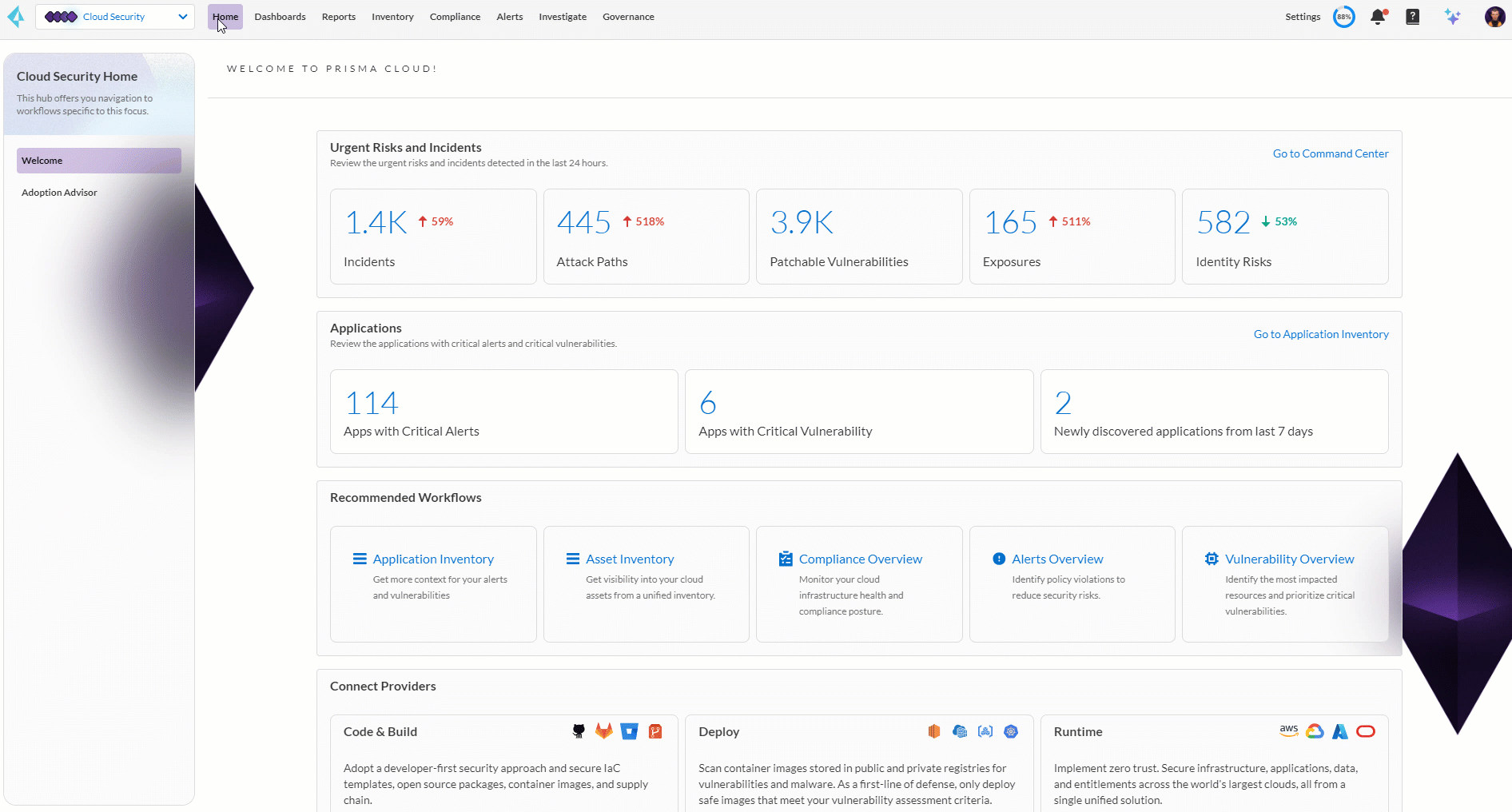The width and height of the screenshot is (1512, 812).
Task: Follow the Go to Application Inventory link
Action: (x=1321, y=334)
